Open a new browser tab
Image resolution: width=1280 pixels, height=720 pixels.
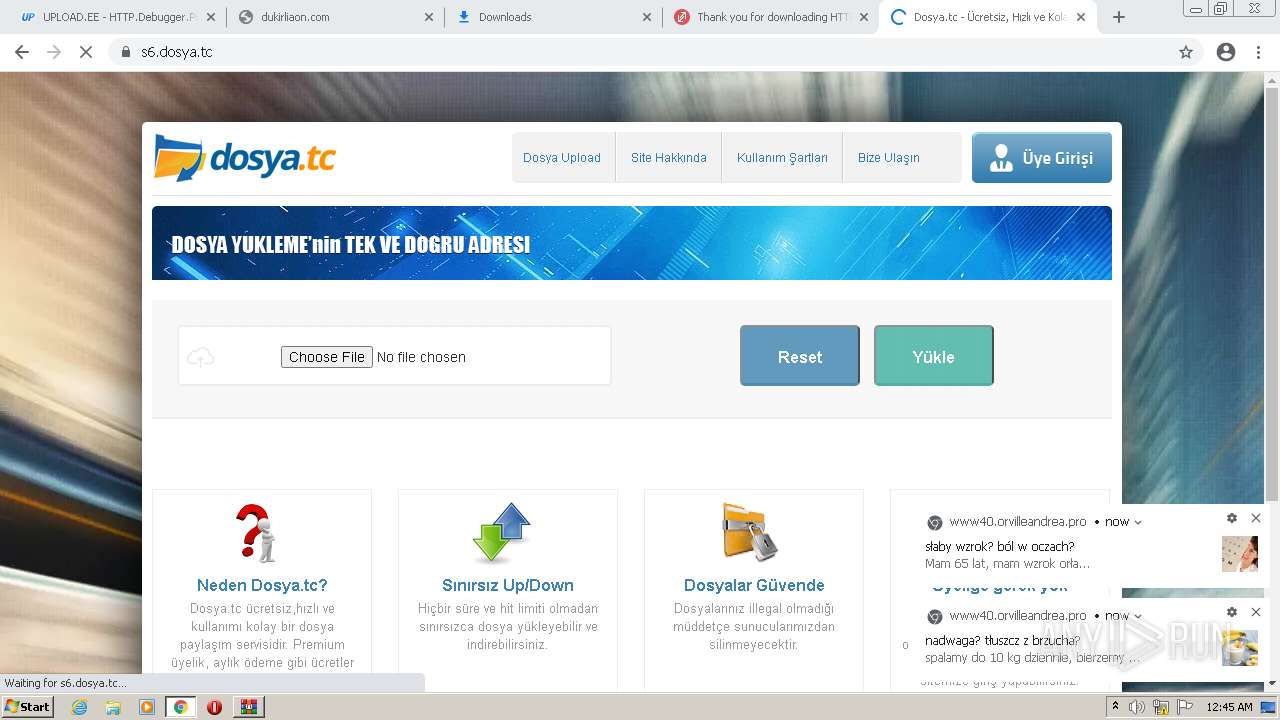1119,17
